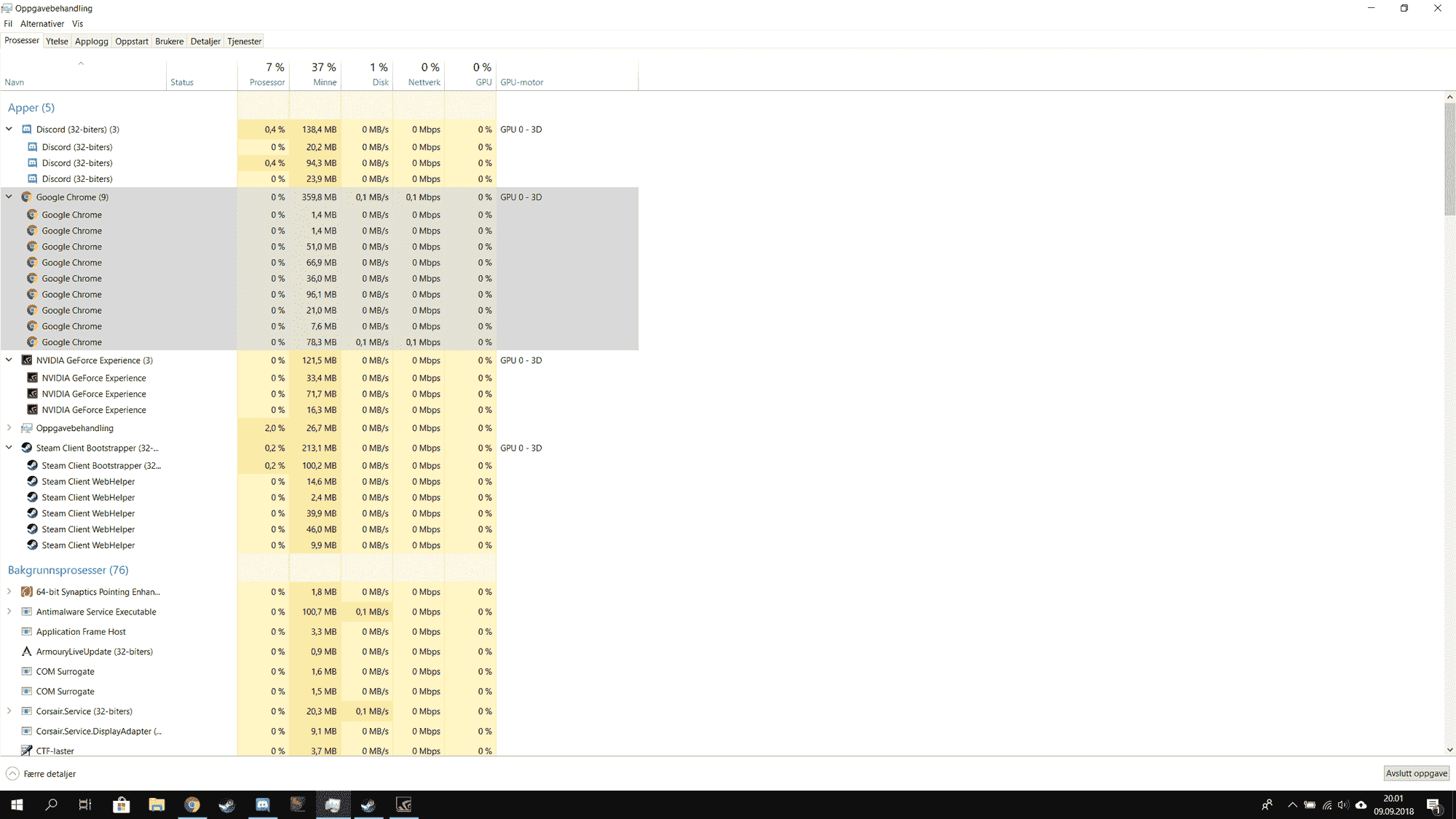Screen dimensions: 1456x819
Task: Switch to the Tjenester tab
Action: pos(245,41)
